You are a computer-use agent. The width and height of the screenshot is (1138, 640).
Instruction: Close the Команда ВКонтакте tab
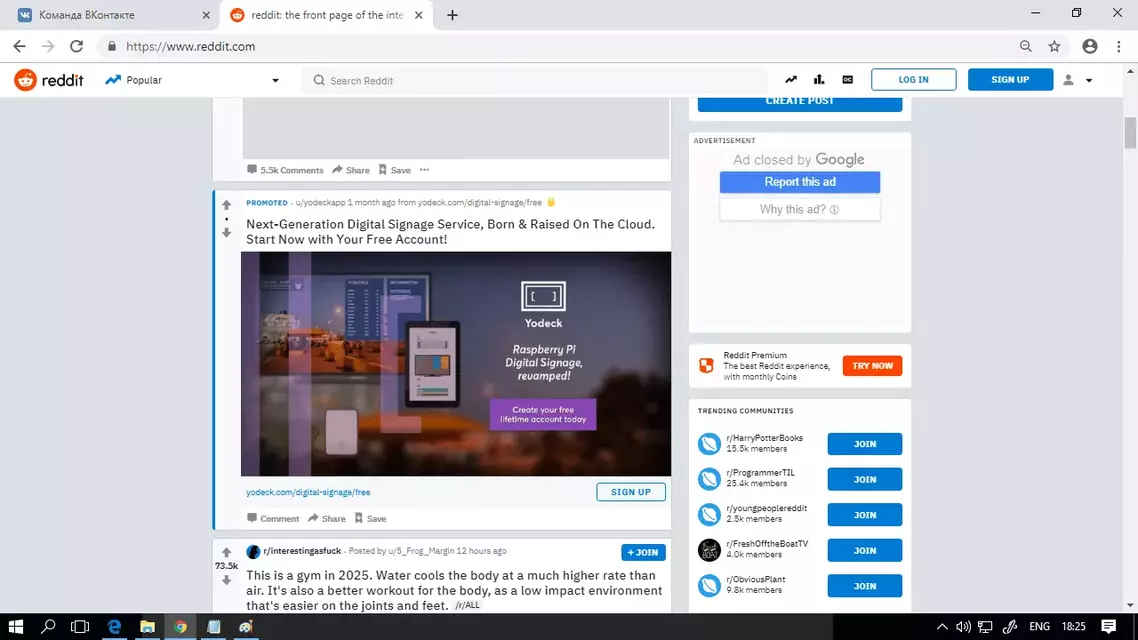coord(206,15)
